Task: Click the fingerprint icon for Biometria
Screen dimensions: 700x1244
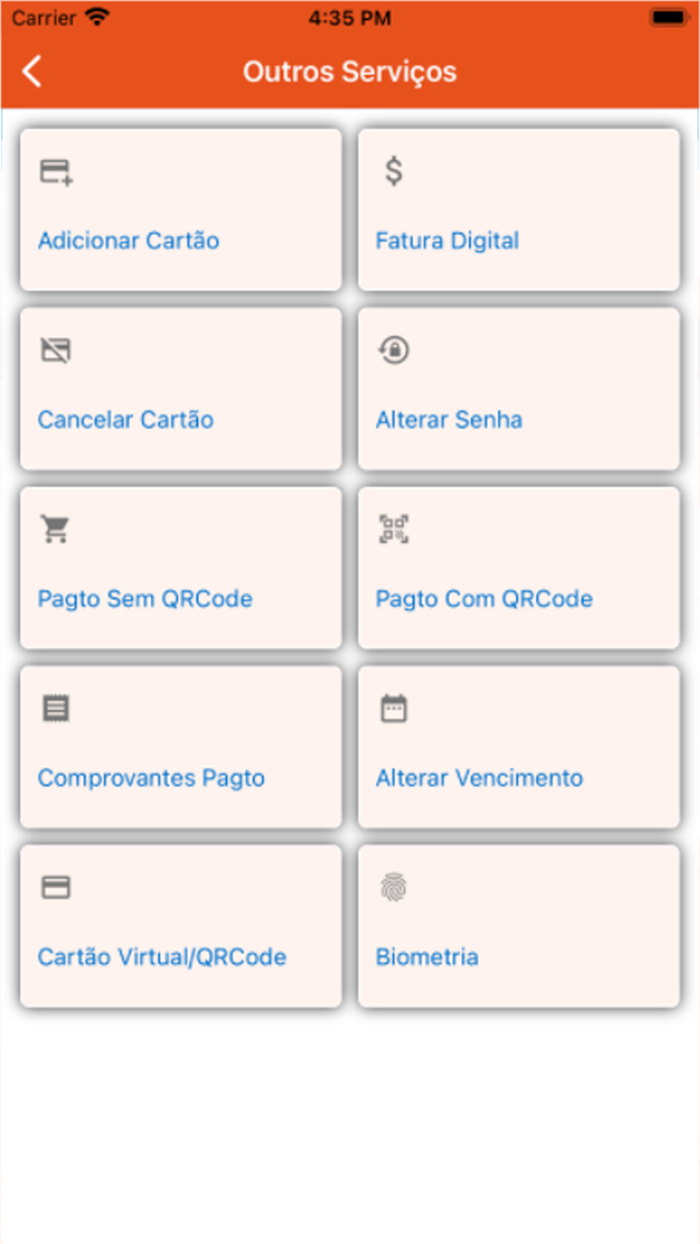Action: click(x=394, y=887)
